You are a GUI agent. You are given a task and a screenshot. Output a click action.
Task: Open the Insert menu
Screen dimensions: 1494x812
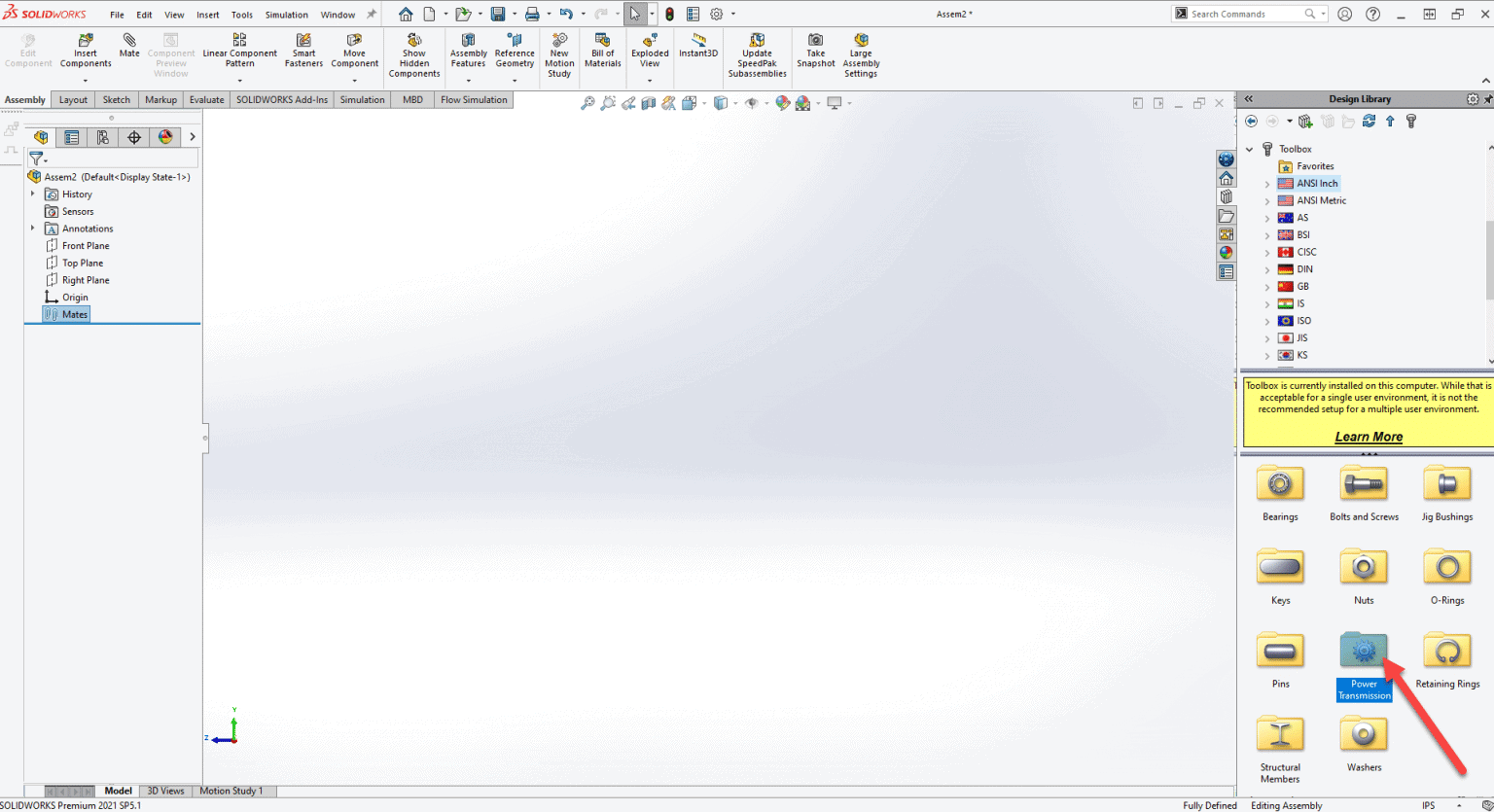tap(208, 15)
